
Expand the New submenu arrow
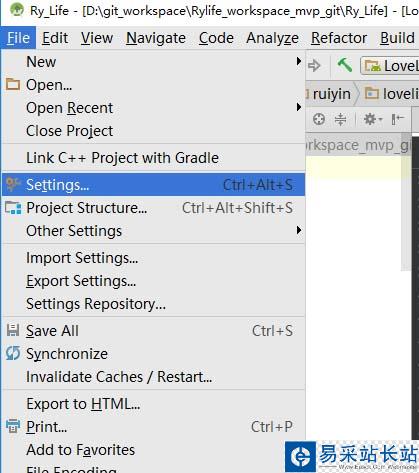[x=299, y=61]
